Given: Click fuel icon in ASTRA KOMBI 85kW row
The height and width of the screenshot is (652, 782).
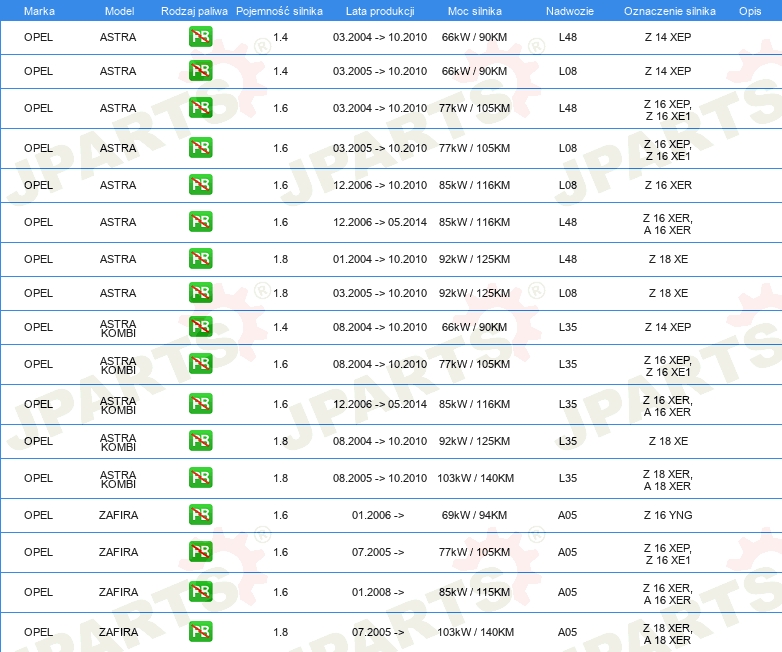Looking at the screenshot, I should click(x=200, y=404).
